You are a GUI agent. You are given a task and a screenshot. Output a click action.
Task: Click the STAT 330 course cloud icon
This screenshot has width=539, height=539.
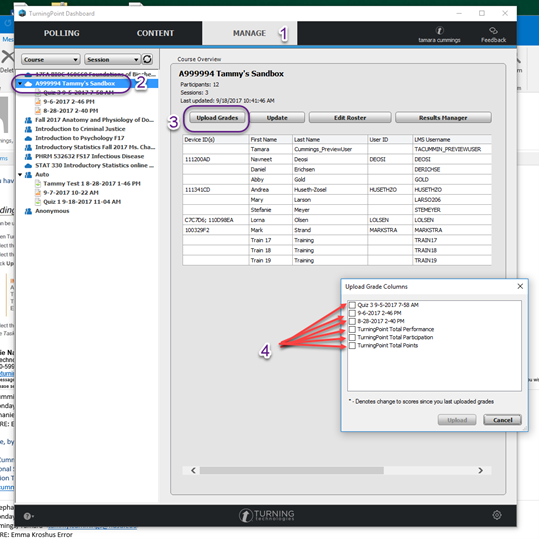tap(28, 165)
